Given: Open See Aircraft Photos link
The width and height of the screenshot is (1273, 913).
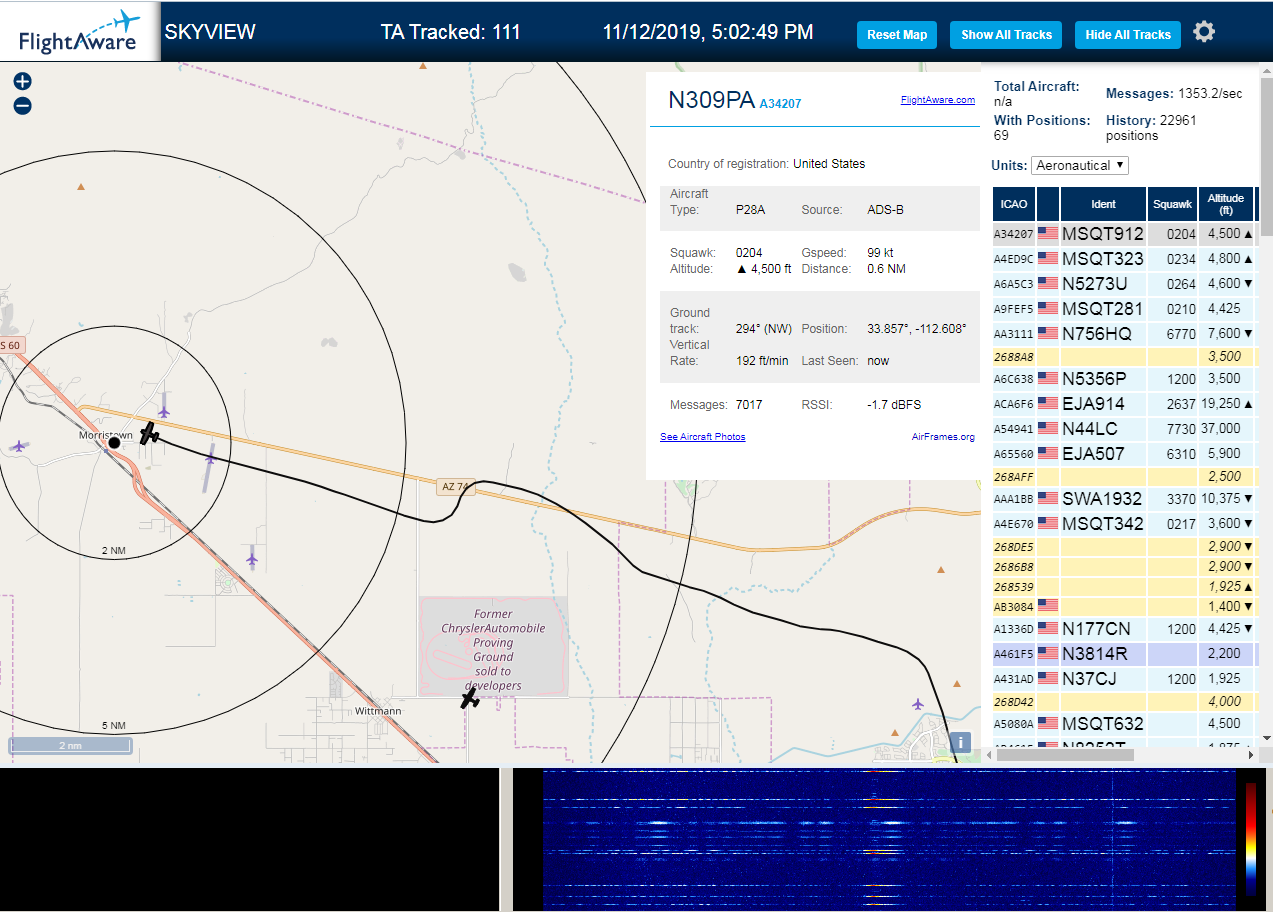Looking at the screenshot, I should [x=702, y=437].
